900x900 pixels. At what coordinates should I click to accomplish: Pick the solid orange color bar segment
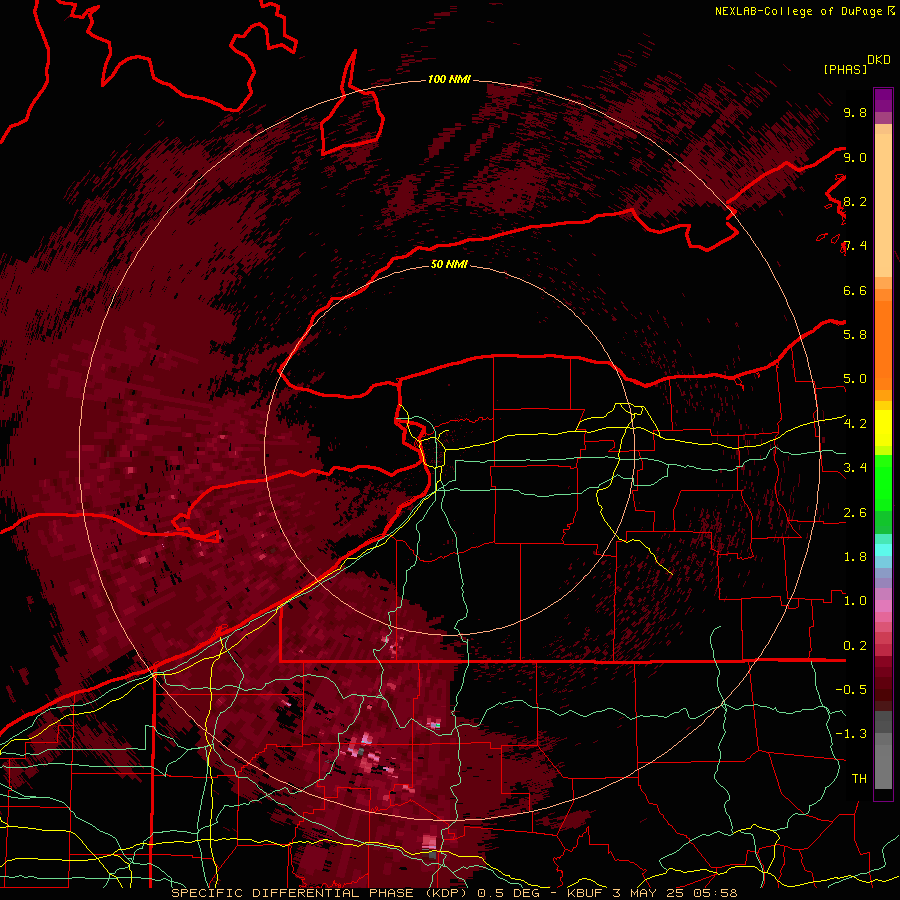coord(883,346)
